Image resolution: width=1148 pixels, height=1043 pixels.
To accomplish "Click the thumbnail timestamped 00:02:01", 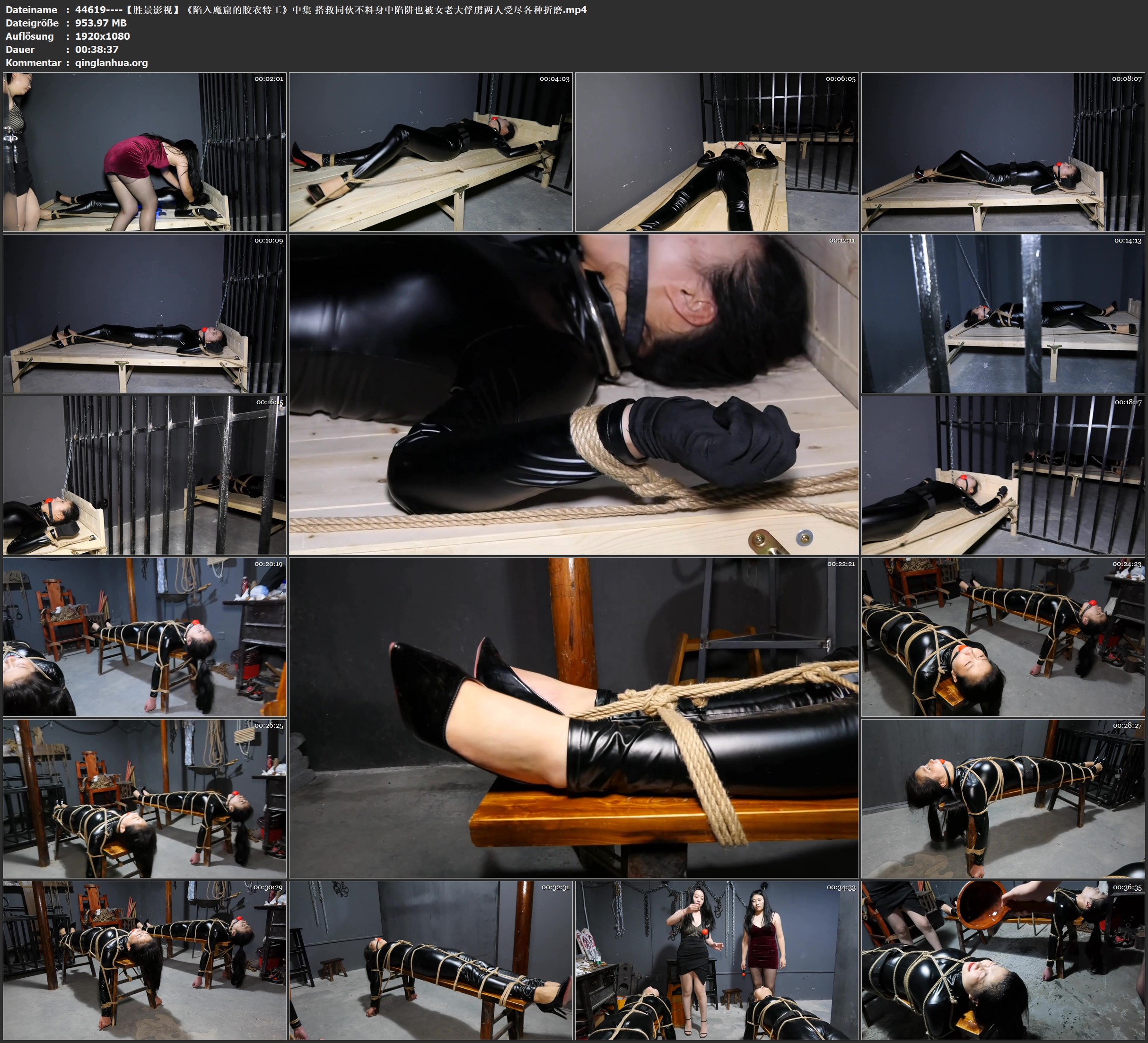I will (x=145, y=151).
